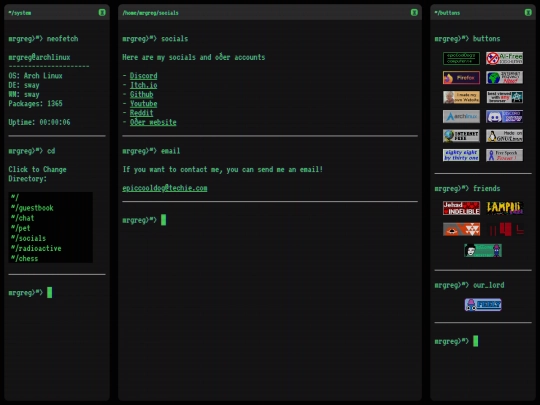The width and height of the screenshot is (540, 405).
Task: Click the 'OS: Arch Linux' line
Action: (x=35, y=76)
